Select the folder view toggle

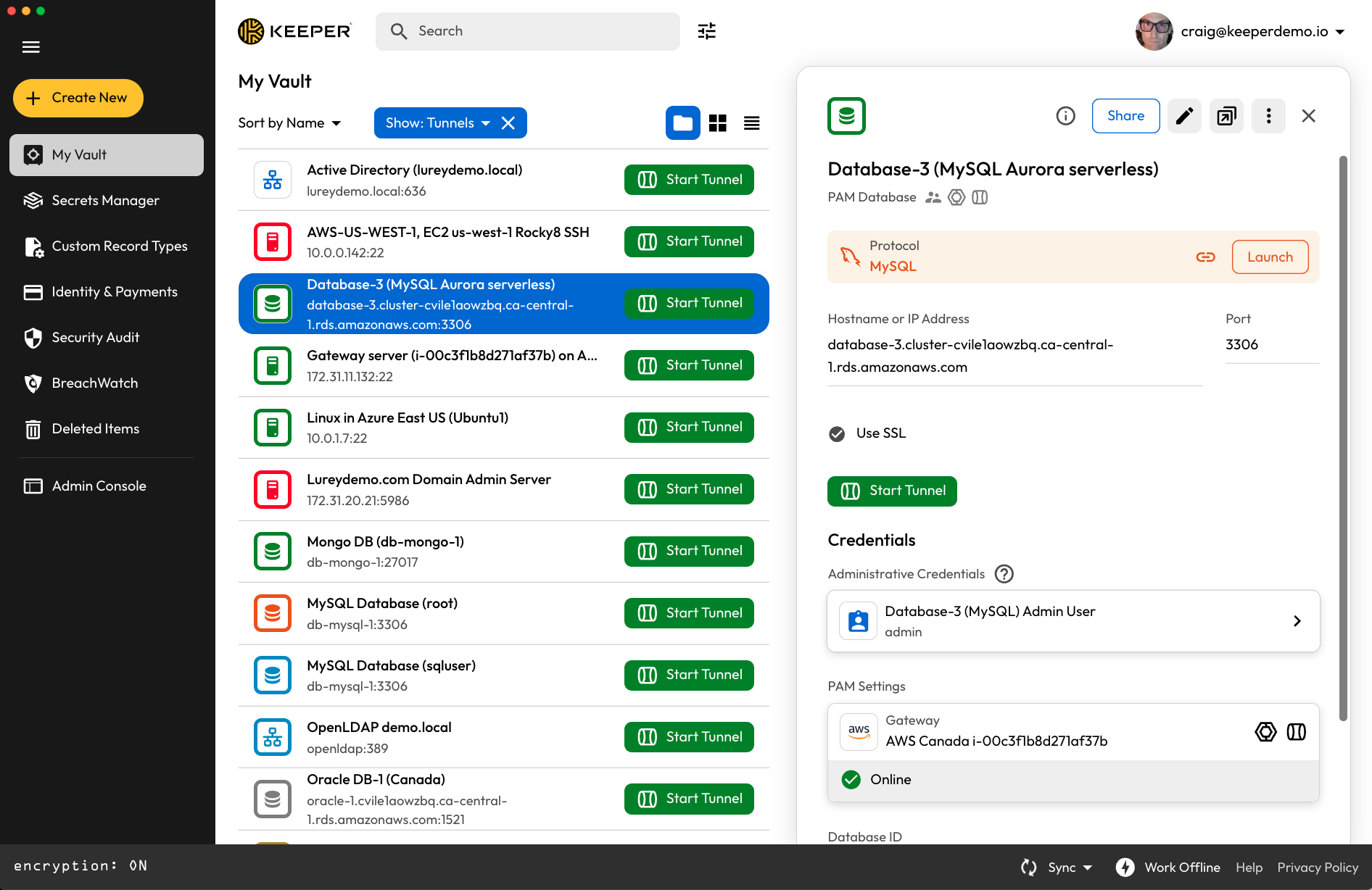682,123
